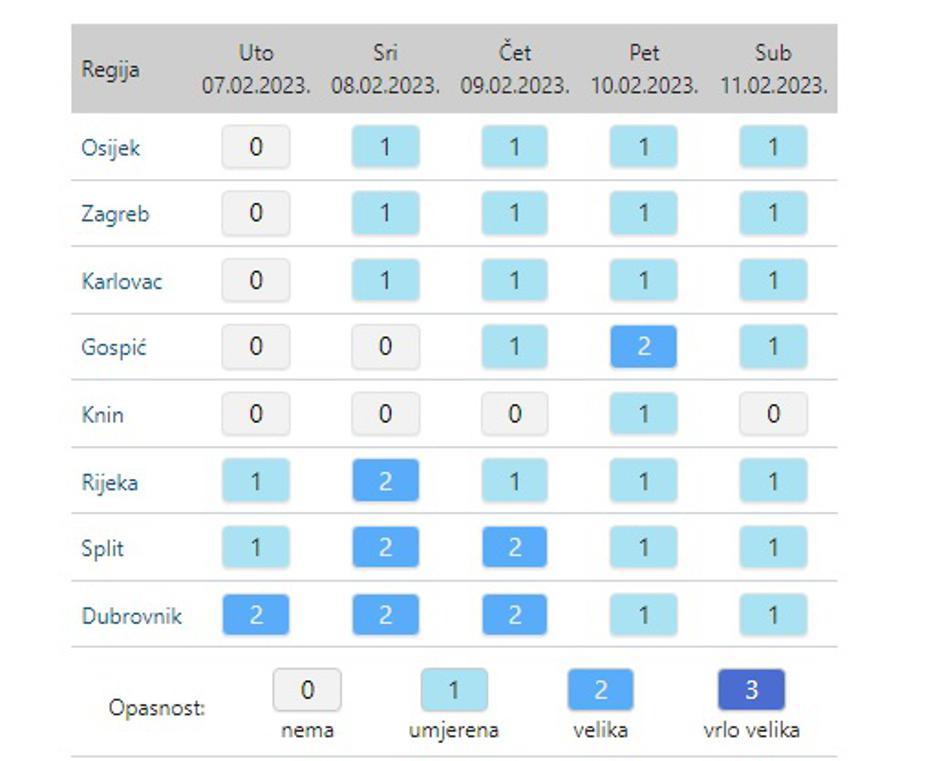Open the Split region link
The height and width of the screenshot is (761, 940).
click(103, 548)
